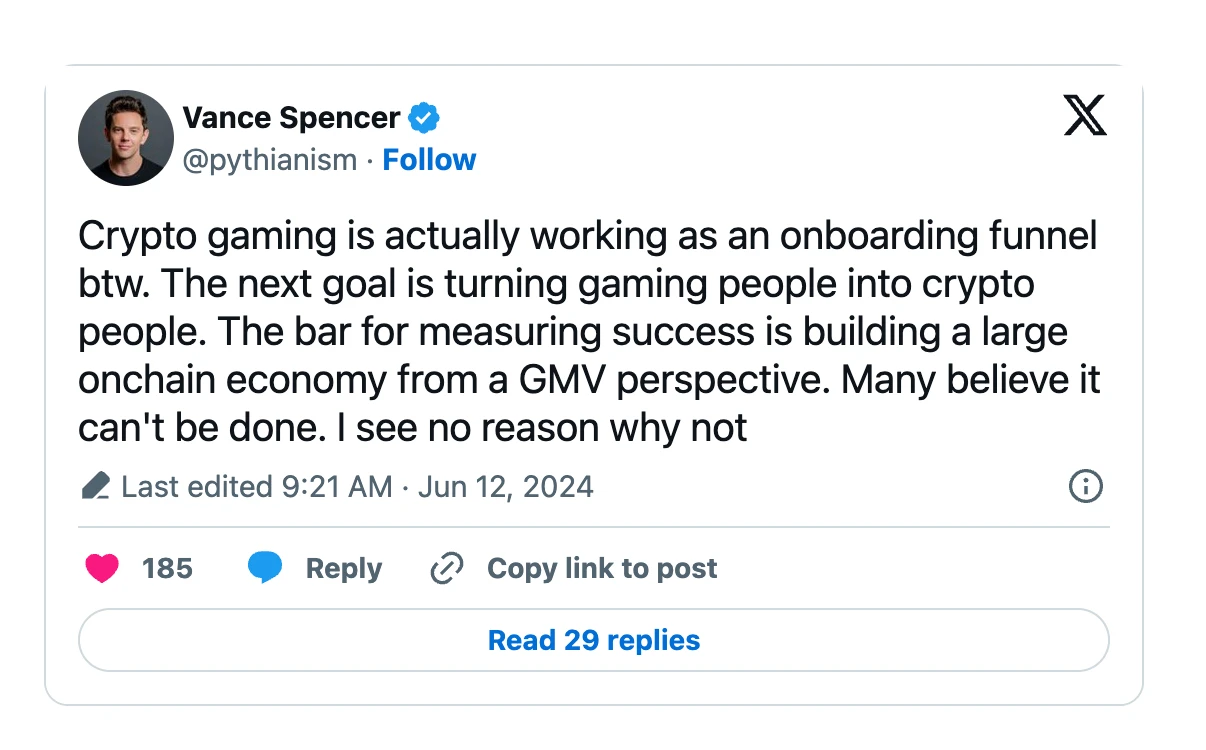1206x750 pixels.
Task: Click the blue verified badge icon
Action: tap(424, 118)
